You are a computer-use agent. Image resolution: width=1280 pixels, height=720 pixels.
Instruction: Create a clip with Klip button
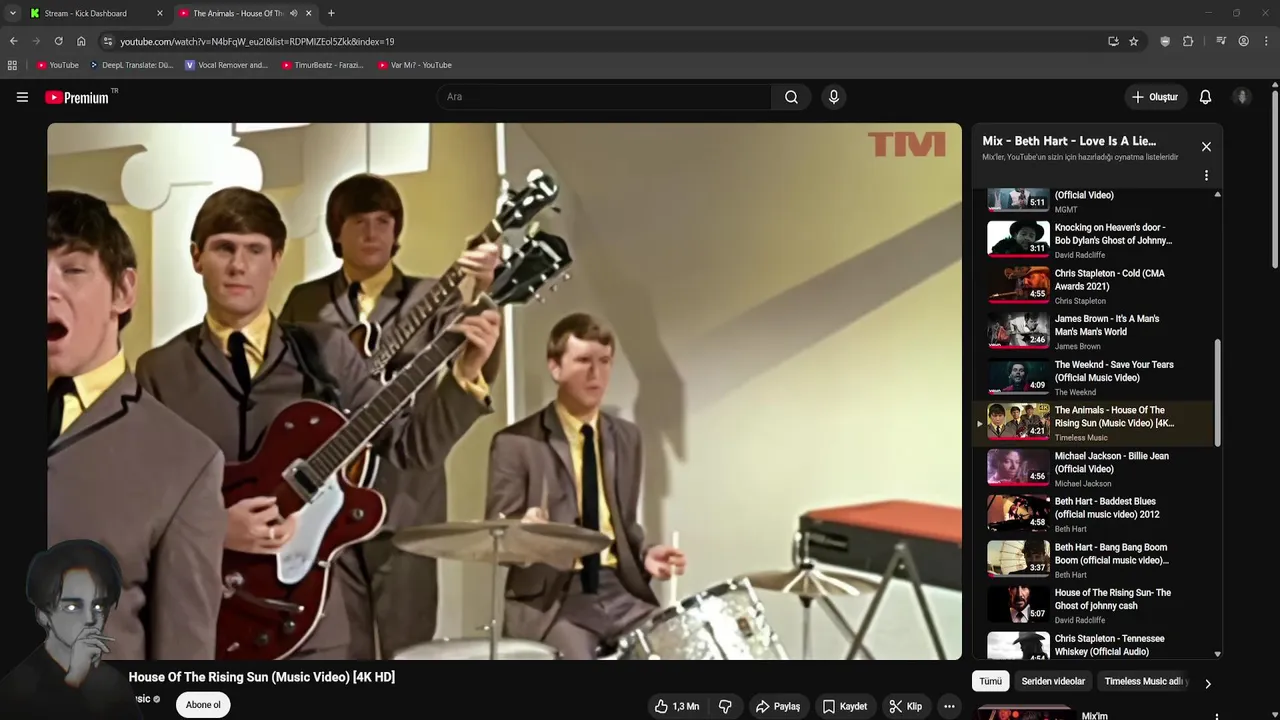point(906,706)
